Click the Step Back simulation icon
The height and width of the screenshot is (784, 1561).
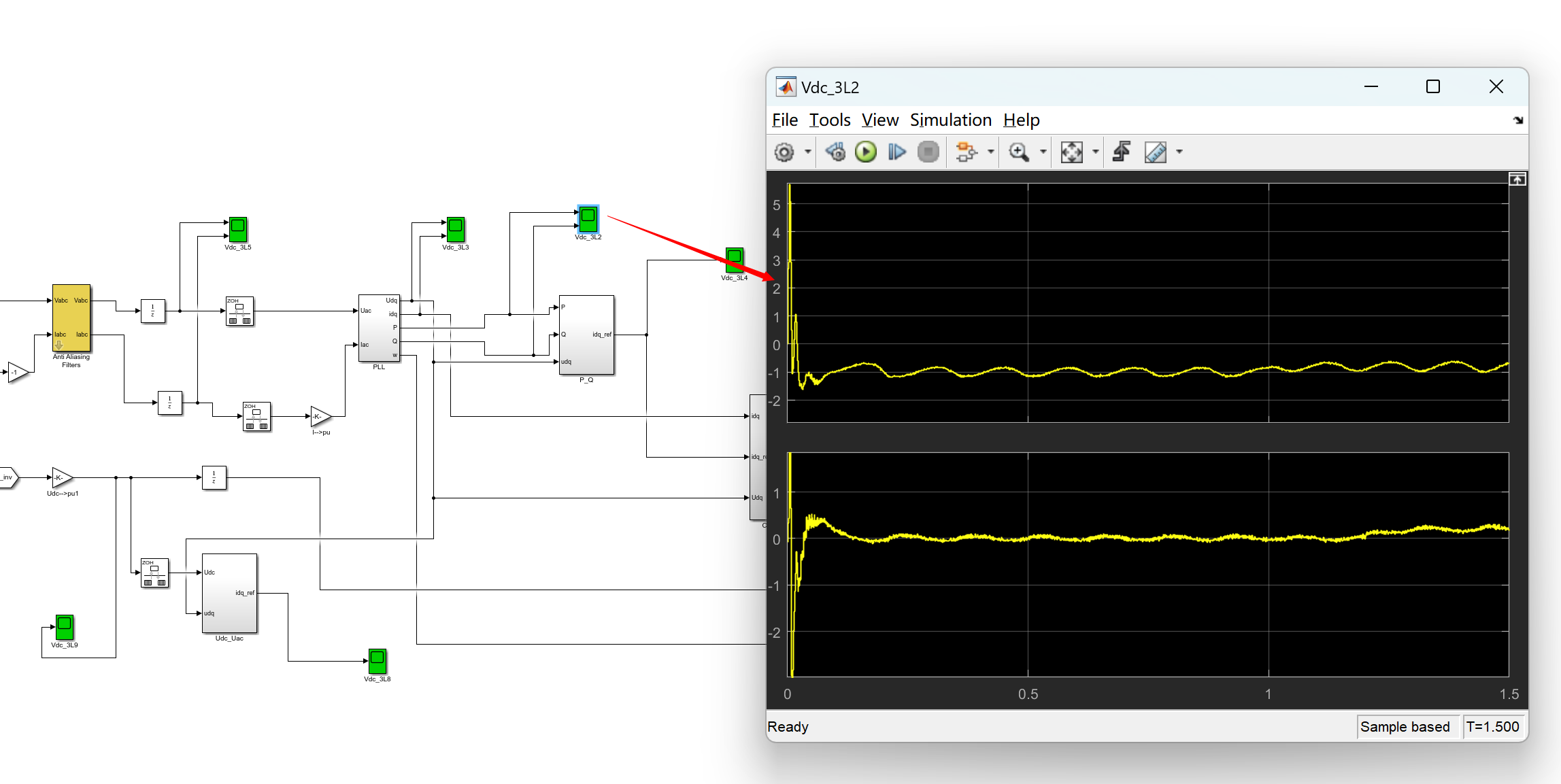point(835,152)
